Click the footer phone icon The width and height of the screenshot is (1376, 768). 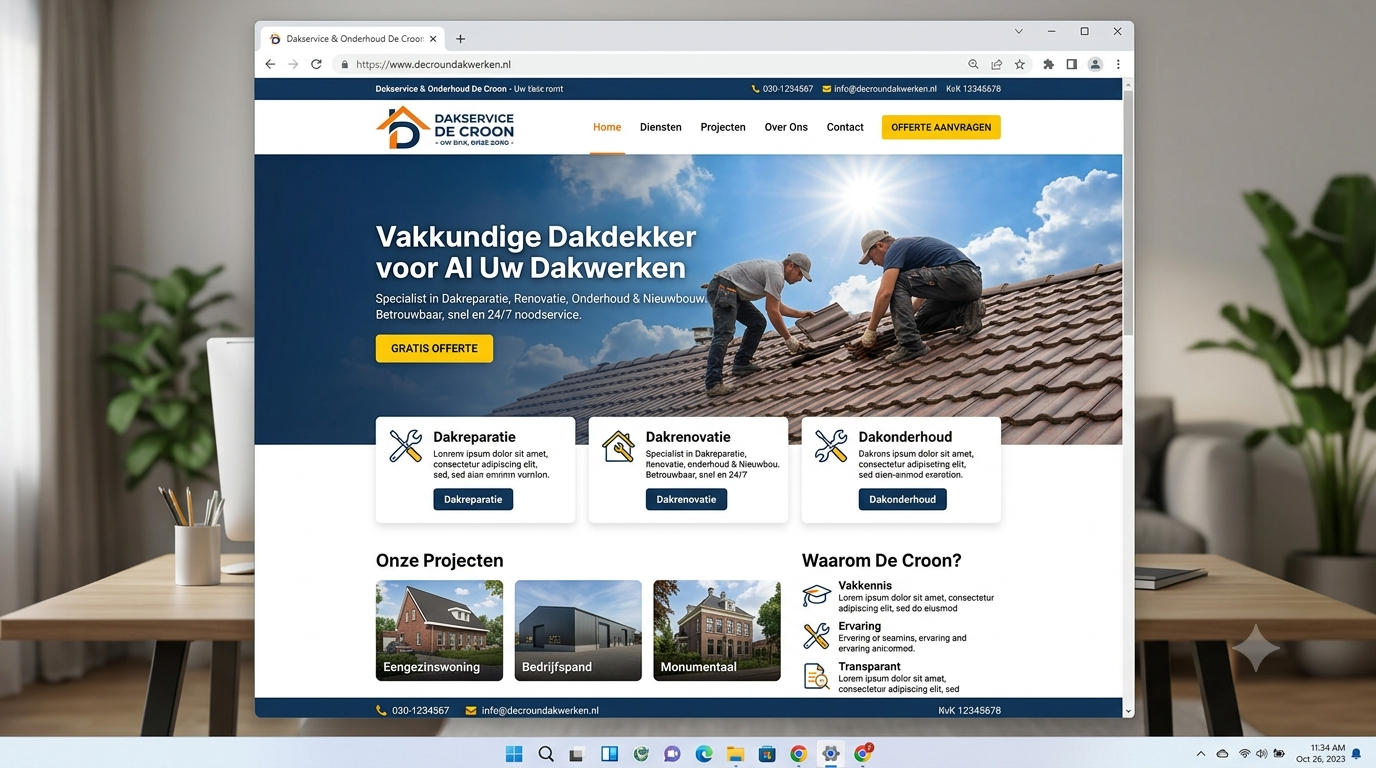[x=381, y=710]
